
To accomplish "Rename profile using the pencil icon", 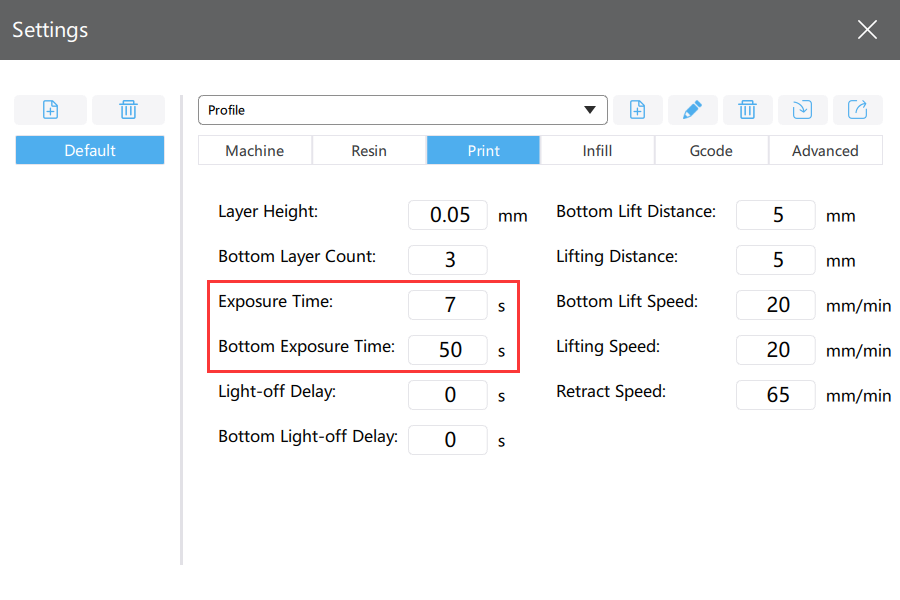I will pyautogui.click(x=693, y=110).
